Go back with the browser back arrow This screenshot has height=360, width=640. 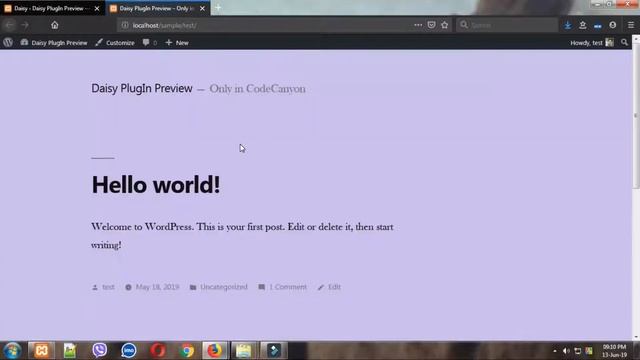pos(9,25)
